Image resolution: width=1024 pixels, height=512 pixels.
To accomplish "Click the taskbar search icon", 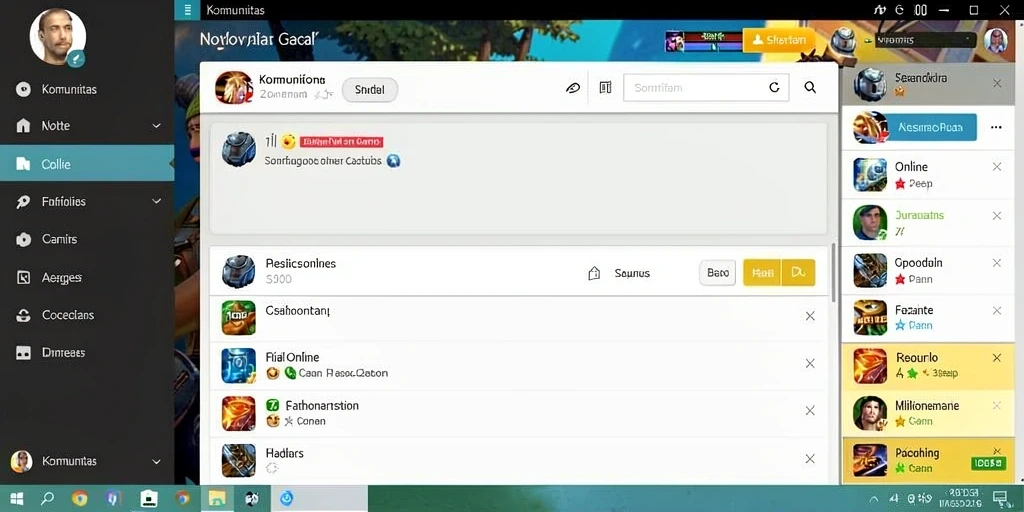I will [47, 499].
